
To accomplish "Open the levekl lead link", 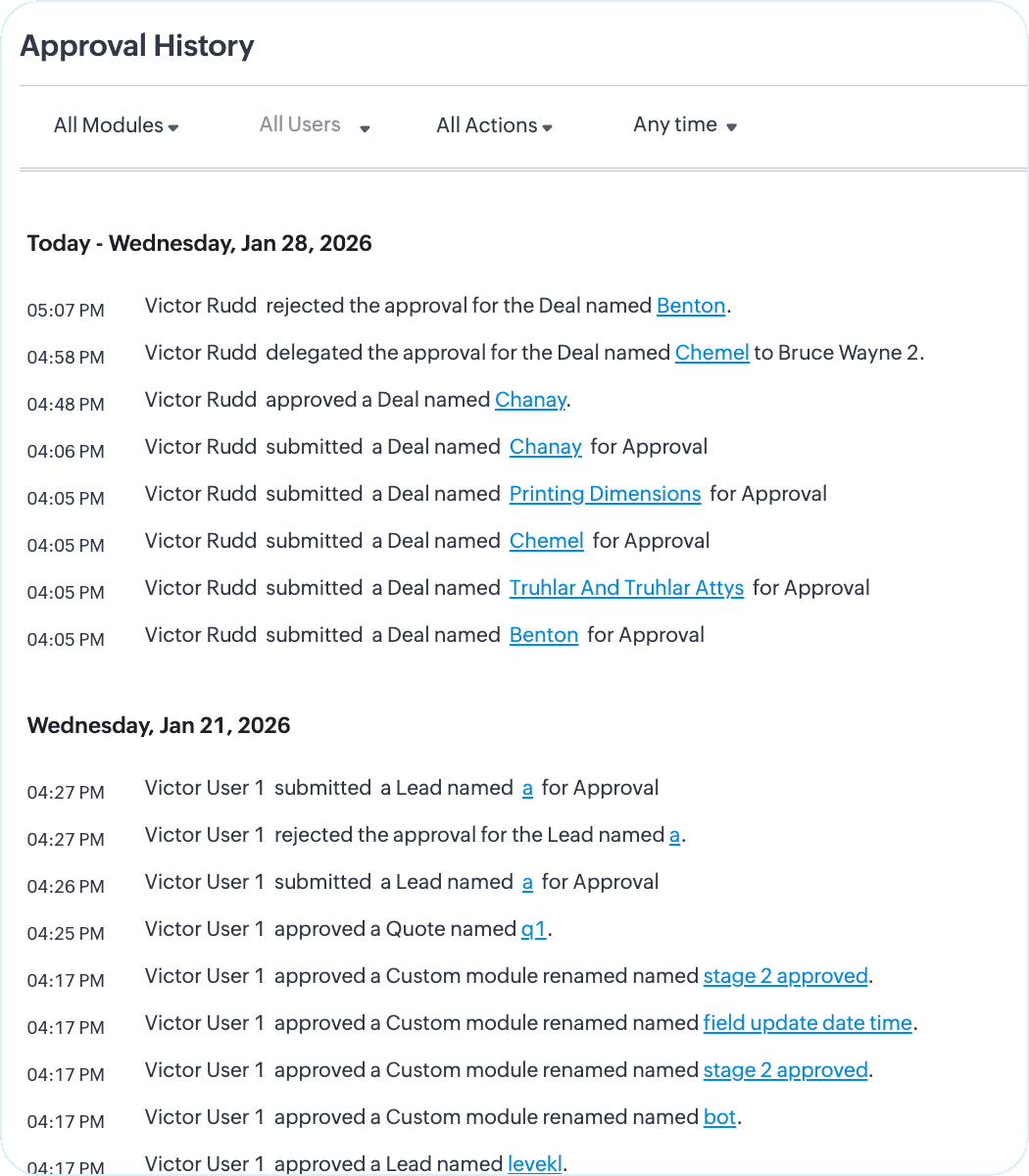I will pyautogui.click(x=535, y=1164).
